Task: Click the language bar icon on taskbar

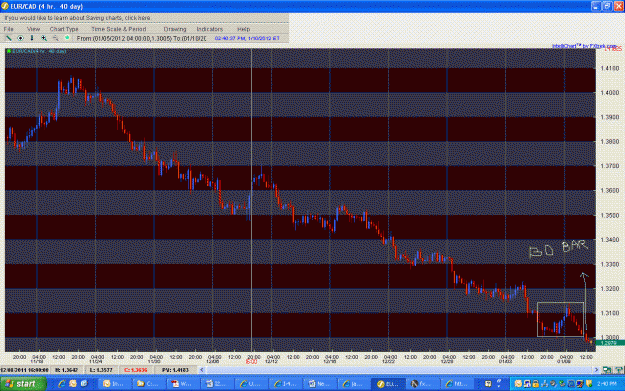Action: [488, 384]
